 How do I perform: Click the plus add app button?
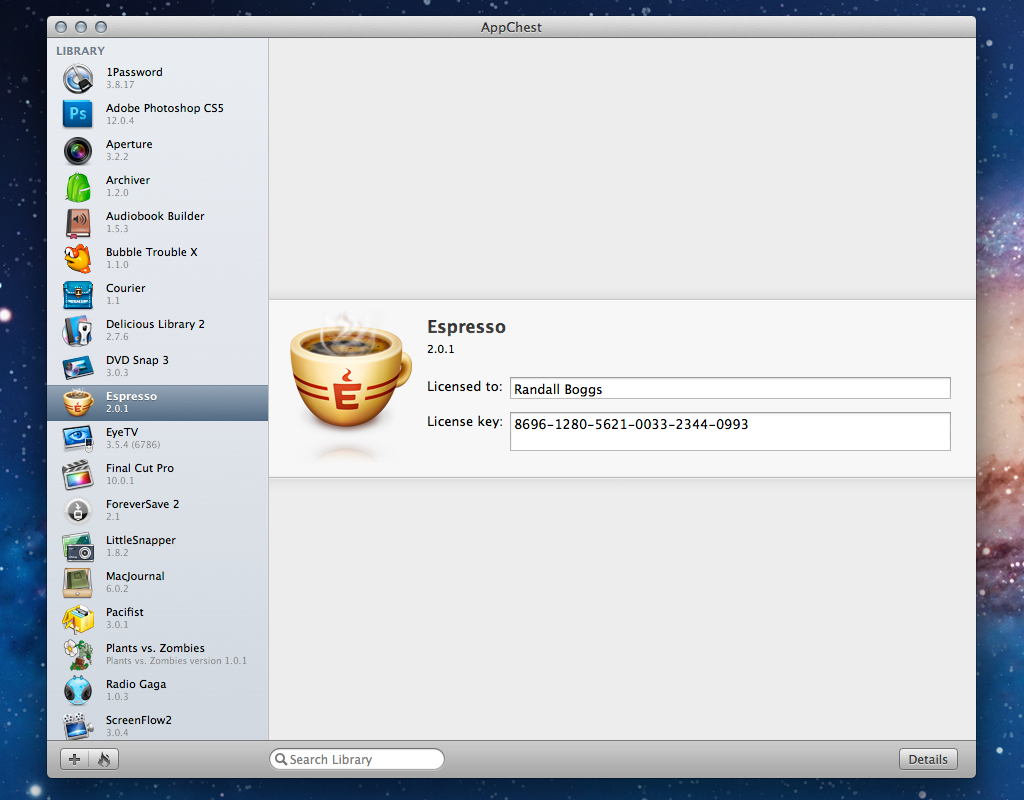pyautogui.click(x=74, y=759)
